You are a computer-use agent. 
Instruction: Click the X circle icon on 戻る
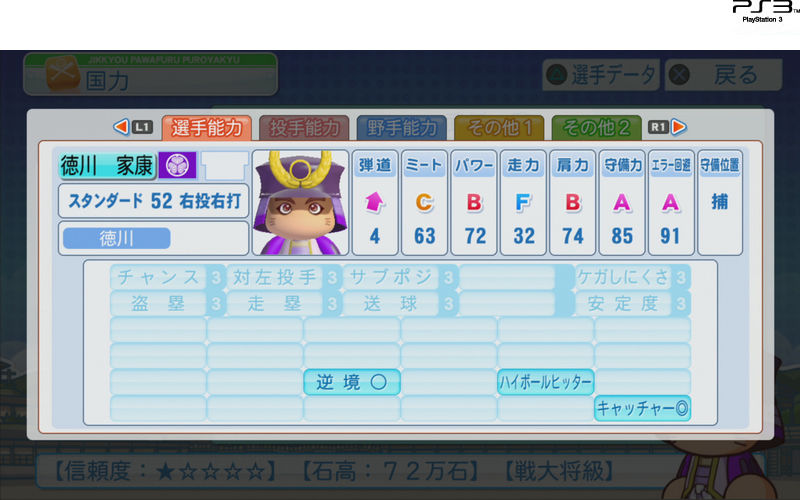[679, 75]
